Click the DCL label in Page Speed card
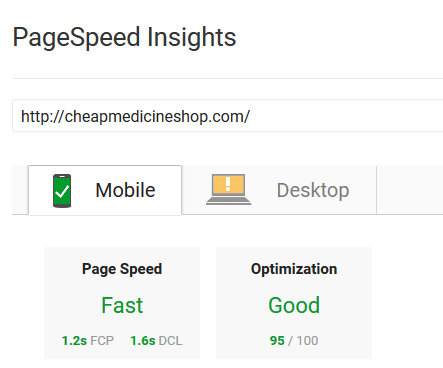 (170, 341)
